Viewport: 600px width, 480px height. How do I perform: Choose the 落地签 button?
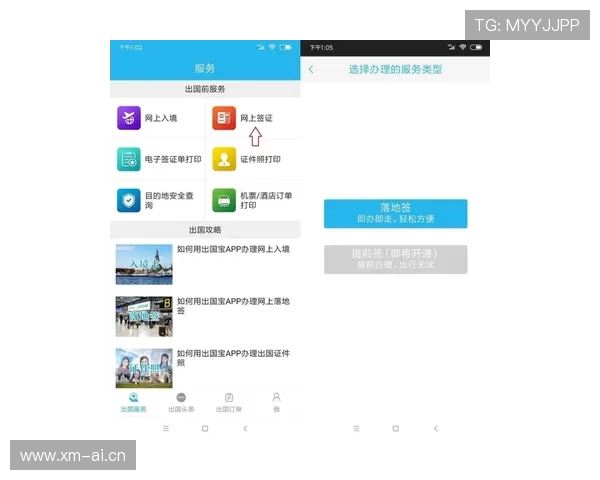[395, 214]
